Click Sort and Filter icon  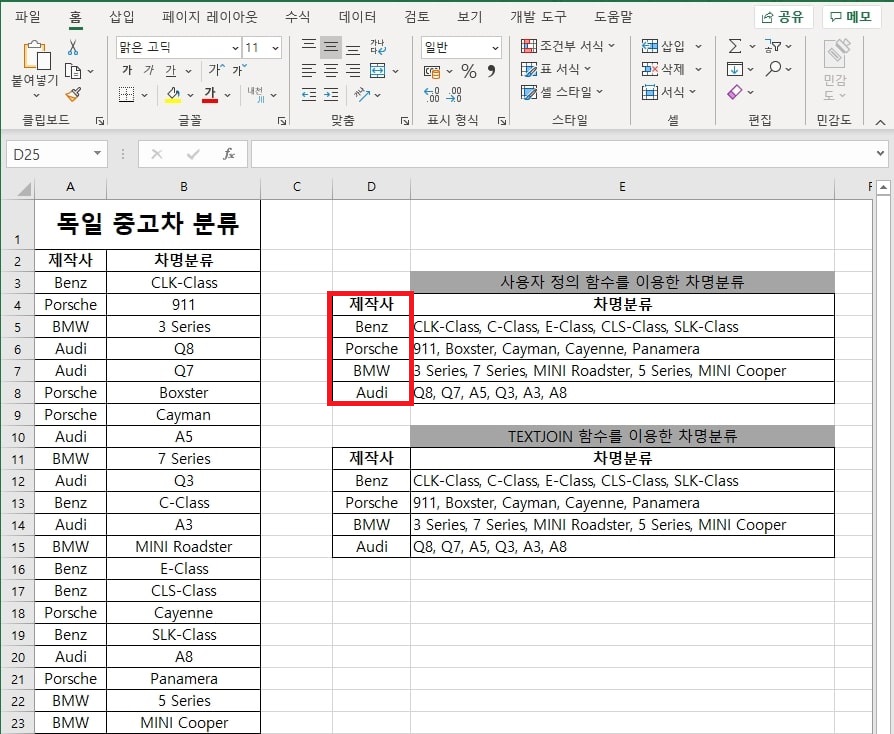click(x=773, y=46)
